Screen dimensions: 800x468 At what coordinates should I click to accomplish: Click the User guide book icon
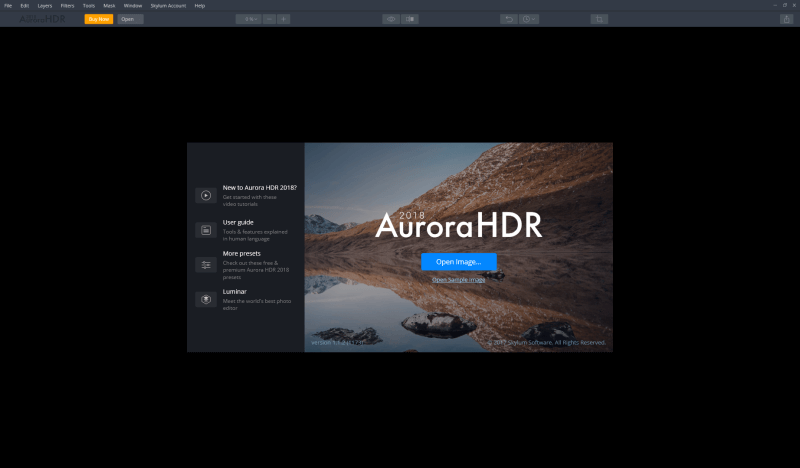206,230
